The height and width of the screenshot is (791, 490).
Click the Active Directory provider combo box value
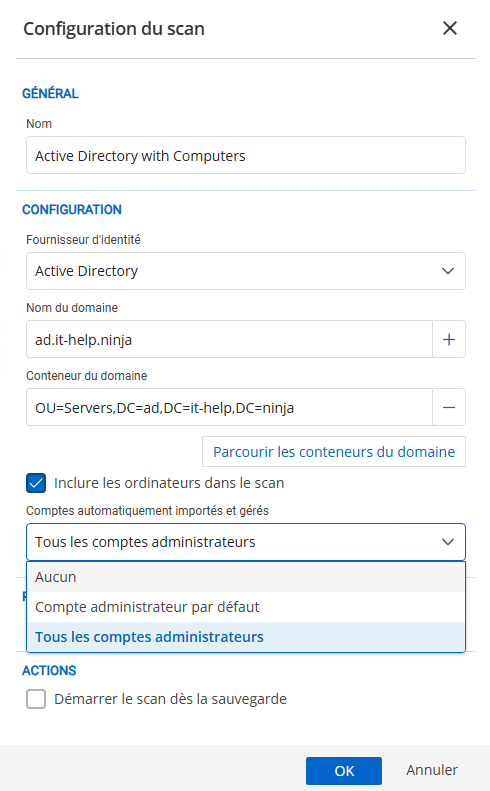(86, 271)
